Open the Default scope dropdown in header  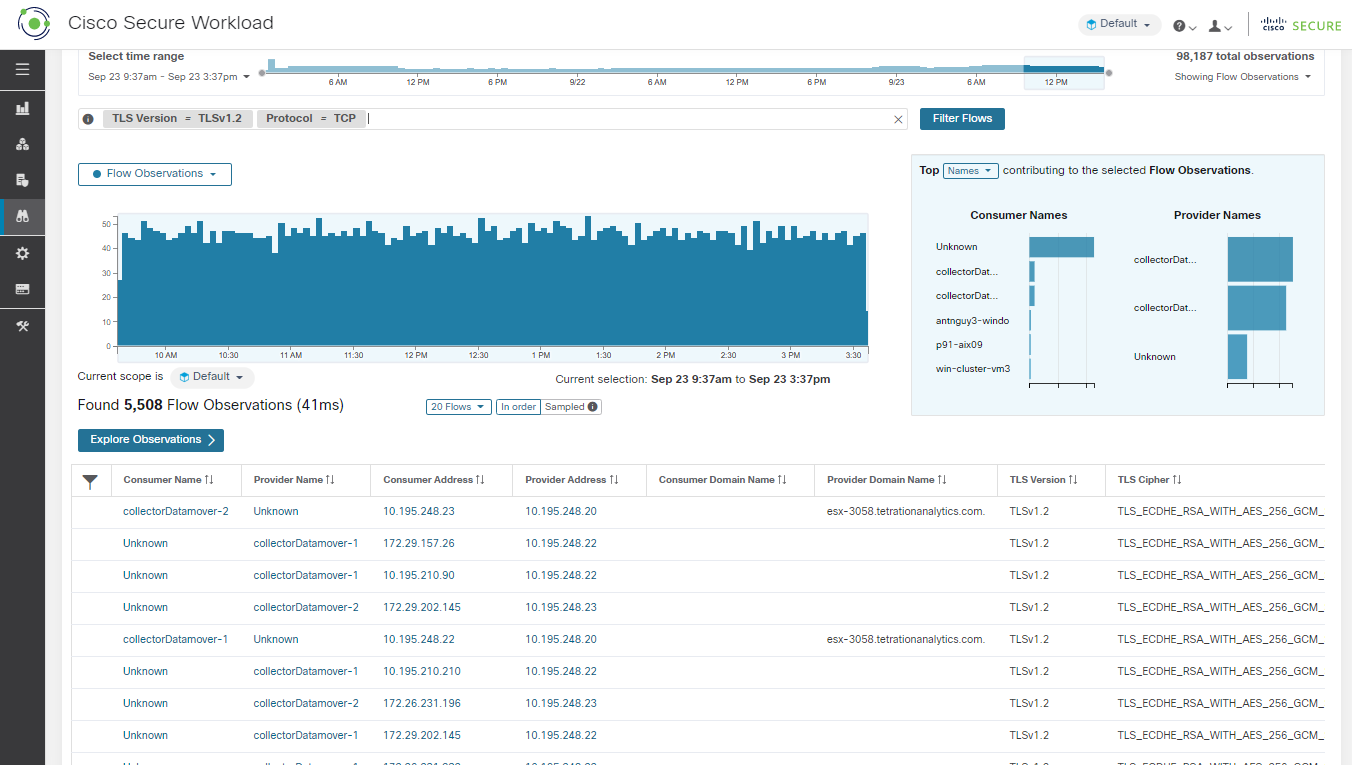coord(1119,24)
